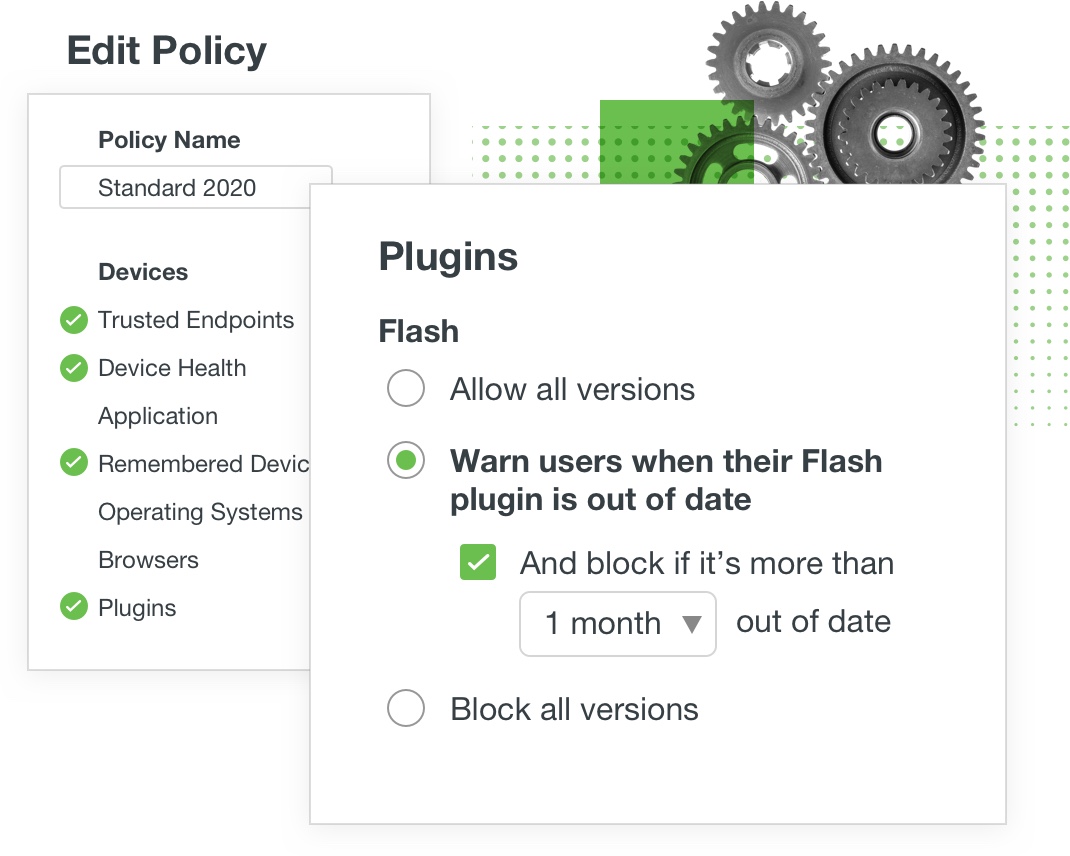Click the green checkmark beside Device Health

[x=74, y=369]
